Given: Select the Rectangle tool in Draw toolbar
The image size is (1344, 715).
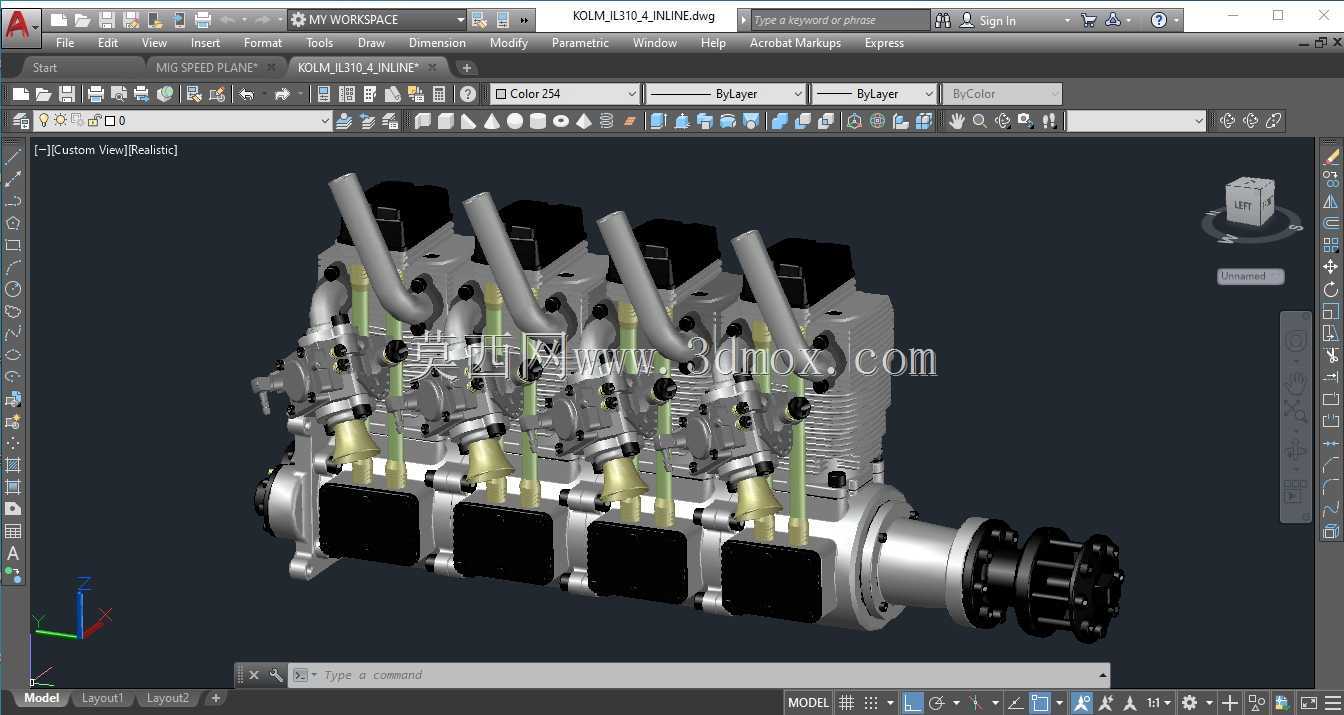Looking at the screenshot, I should click(x=13, y=245).
